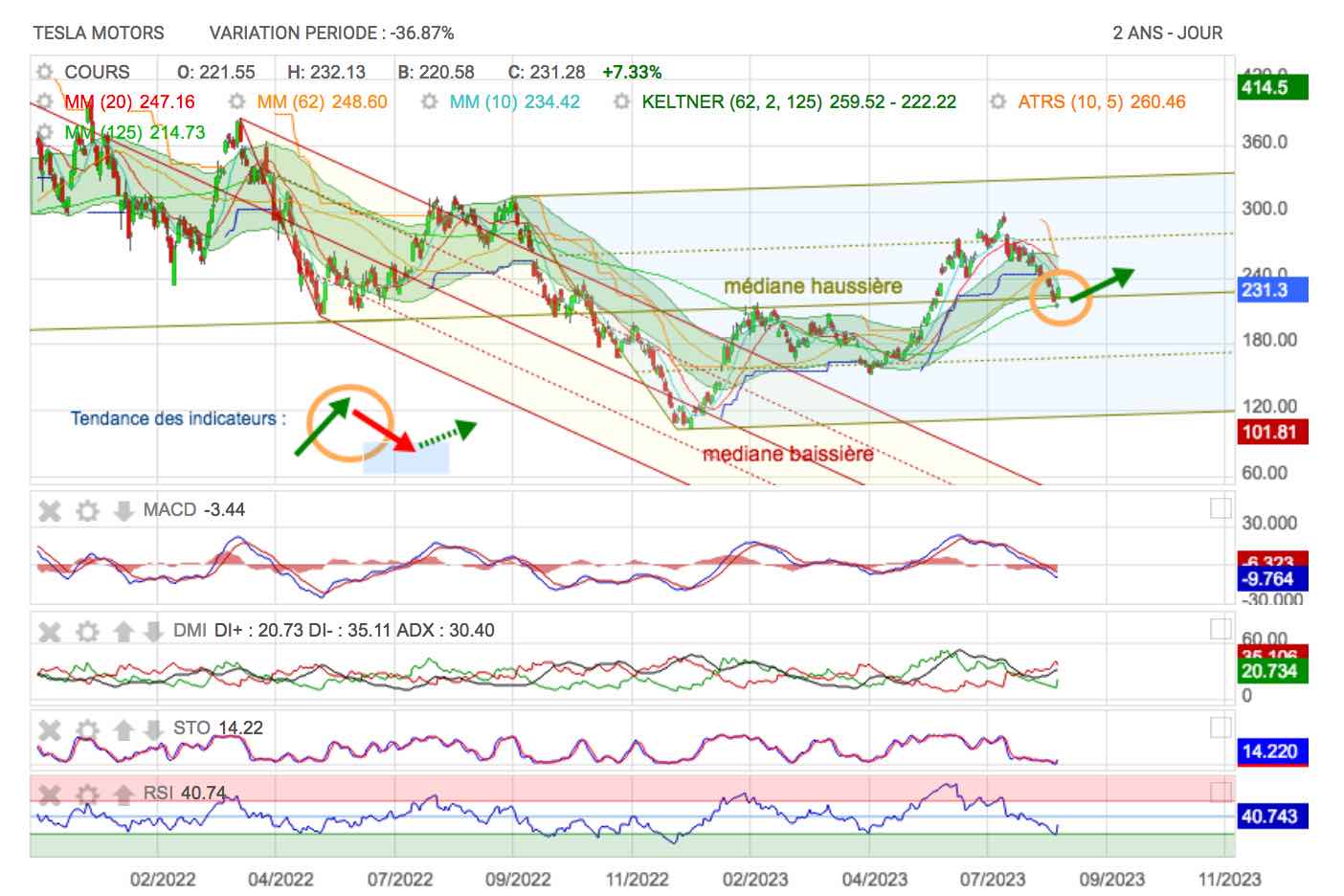1344x896 pixels.
Task: Click the C: 231.28 close value
Action: pyautogui.click(x=547, y=72)
